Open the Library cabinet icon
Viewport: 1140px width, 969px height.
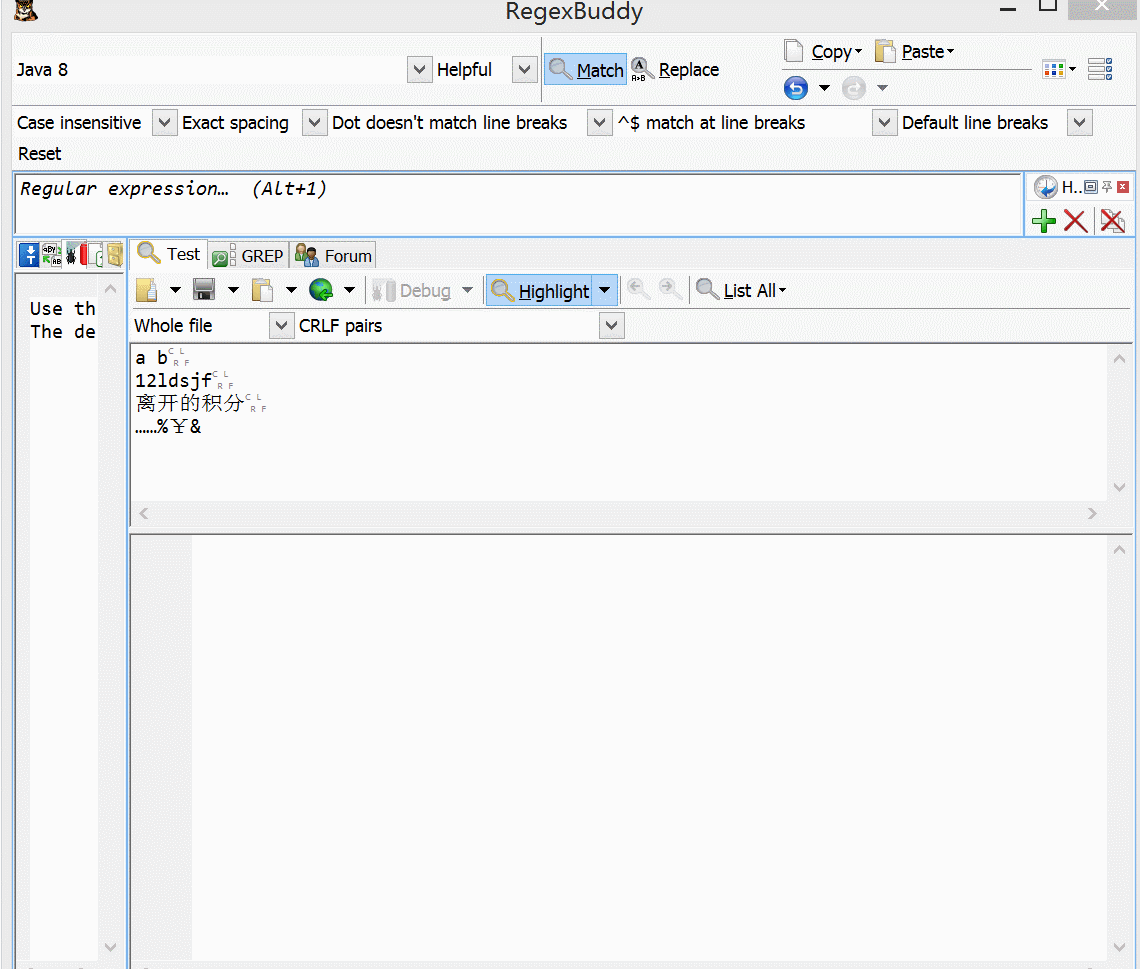114,255
